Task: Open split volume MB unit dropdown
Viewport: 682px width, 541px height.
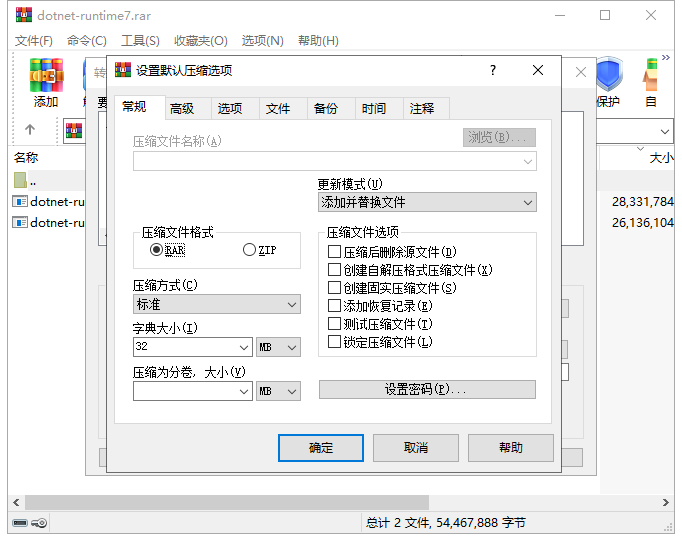Action: 278,391
